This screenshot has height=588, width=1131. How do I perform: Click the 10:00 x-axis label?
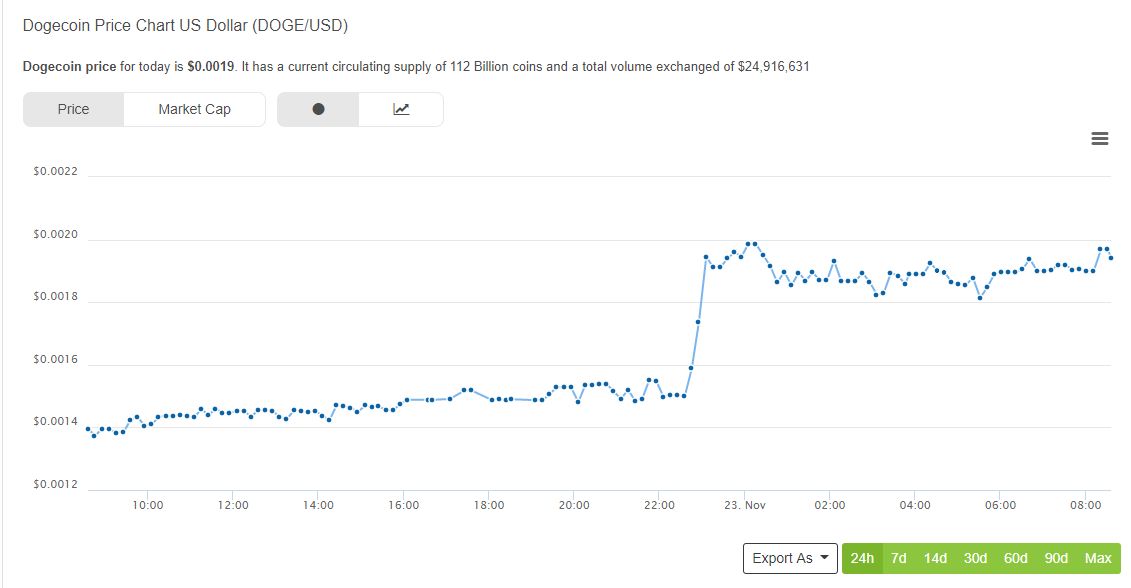148,505
